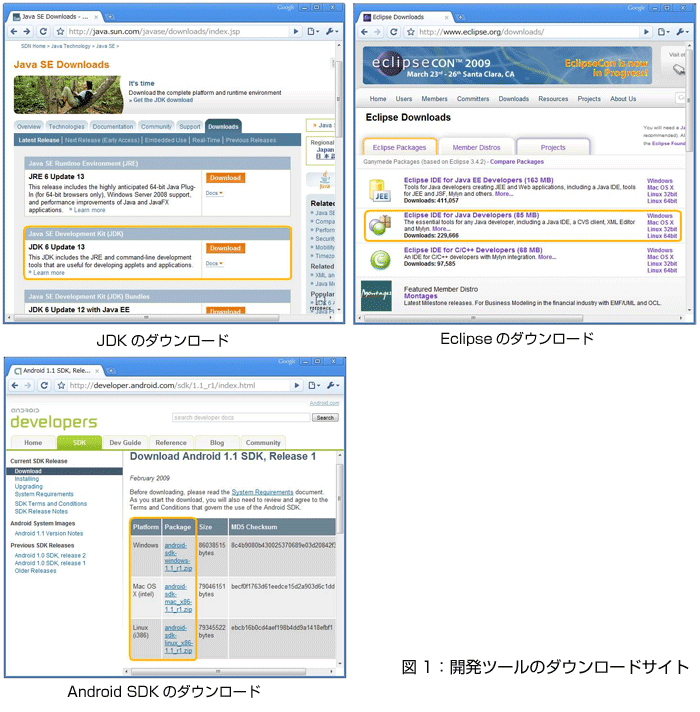
Task: Click address bar in Android SDK window
Action: [x=179, y=385]
